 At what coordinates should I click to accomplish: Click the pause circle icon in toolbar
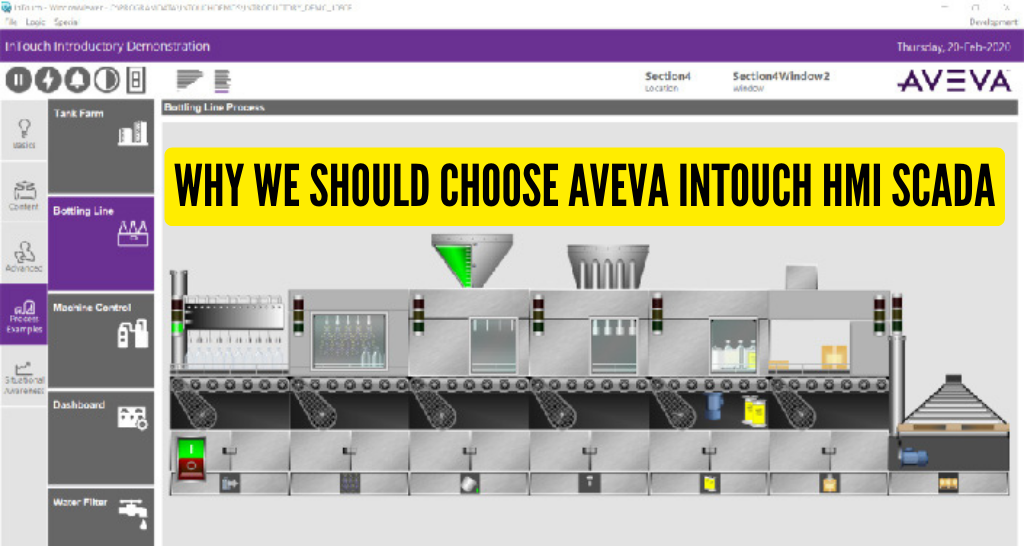coord(18,80)
